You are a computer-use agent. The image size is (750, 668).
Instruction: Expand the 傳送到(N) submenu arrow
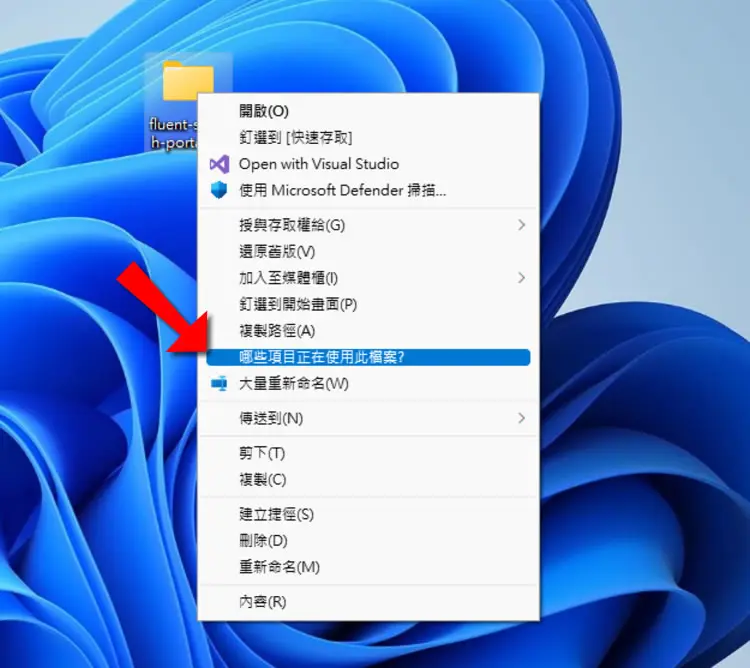(521, 418)
